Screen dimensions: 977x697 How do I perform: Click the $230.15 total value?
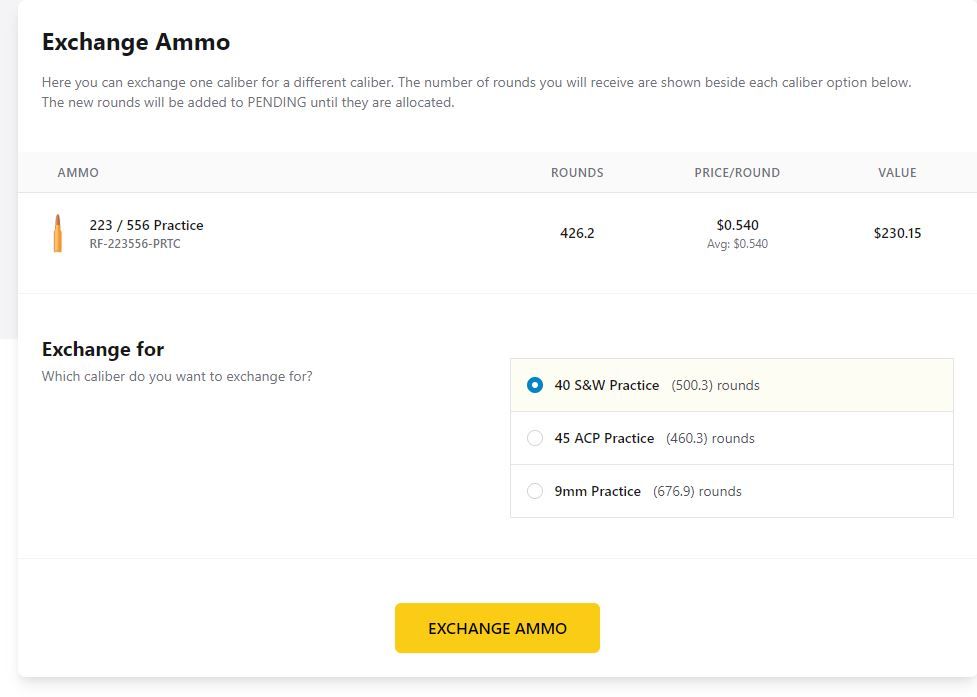897,233
